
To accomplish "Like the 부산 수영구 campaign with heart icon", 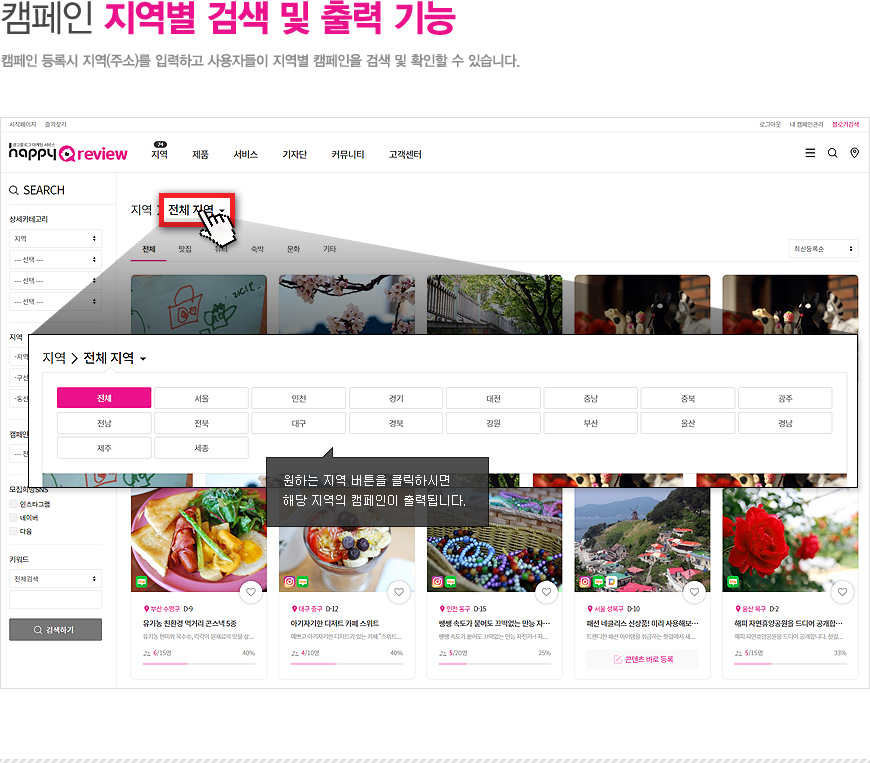I will [x=251, y=592].
